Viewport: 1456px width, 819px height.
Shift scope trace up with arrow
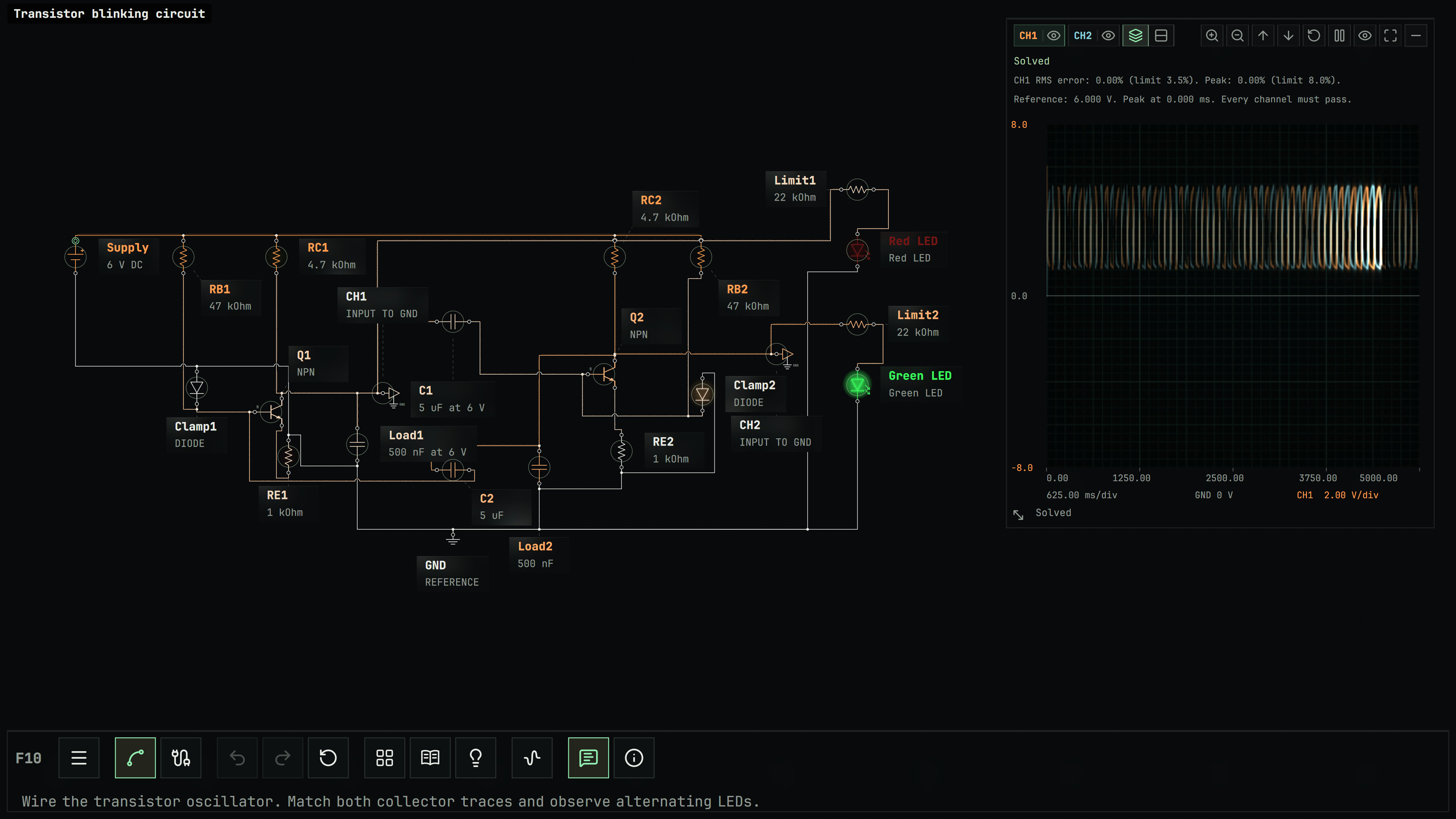point(1263,36)
